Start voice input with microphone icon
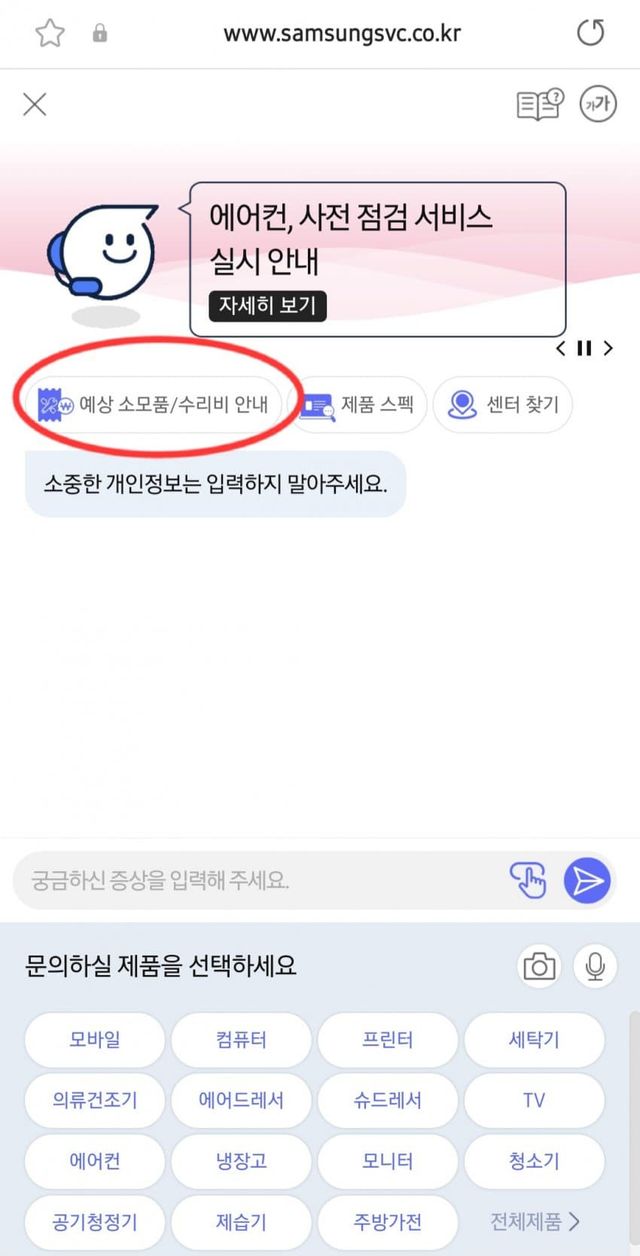 [x=595, y=966]
